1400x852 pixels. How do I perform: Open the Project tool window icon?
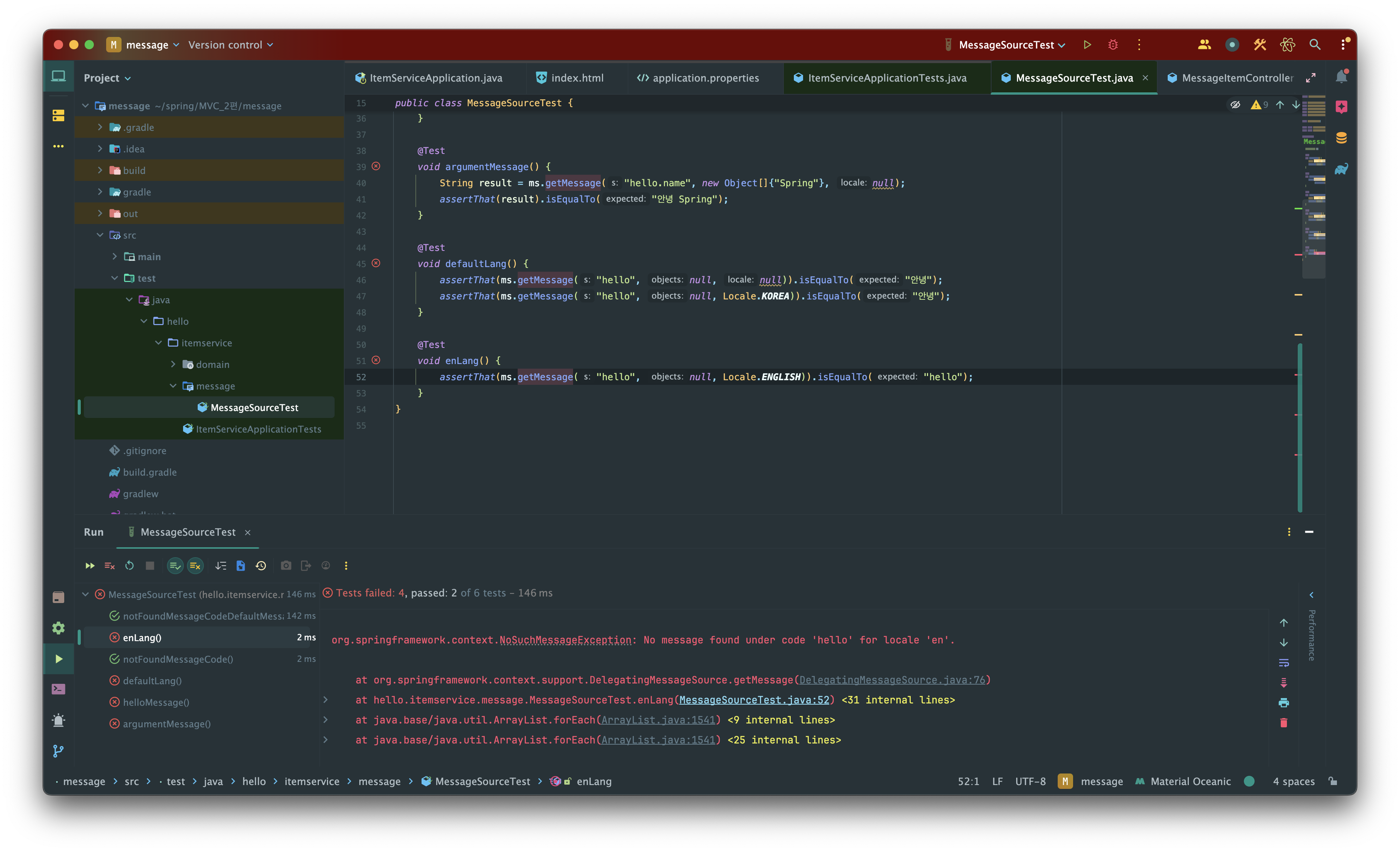pyautogui.click(x=58, y=76)
